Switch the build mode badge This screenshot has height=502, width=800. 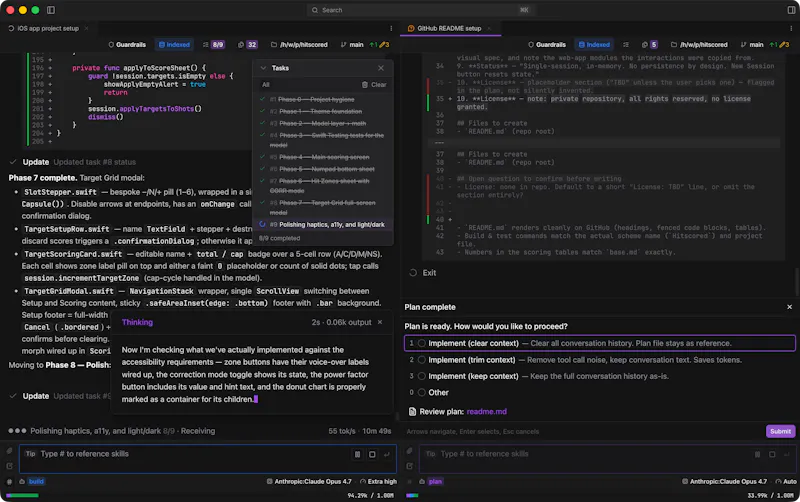(x=36, y=482)
